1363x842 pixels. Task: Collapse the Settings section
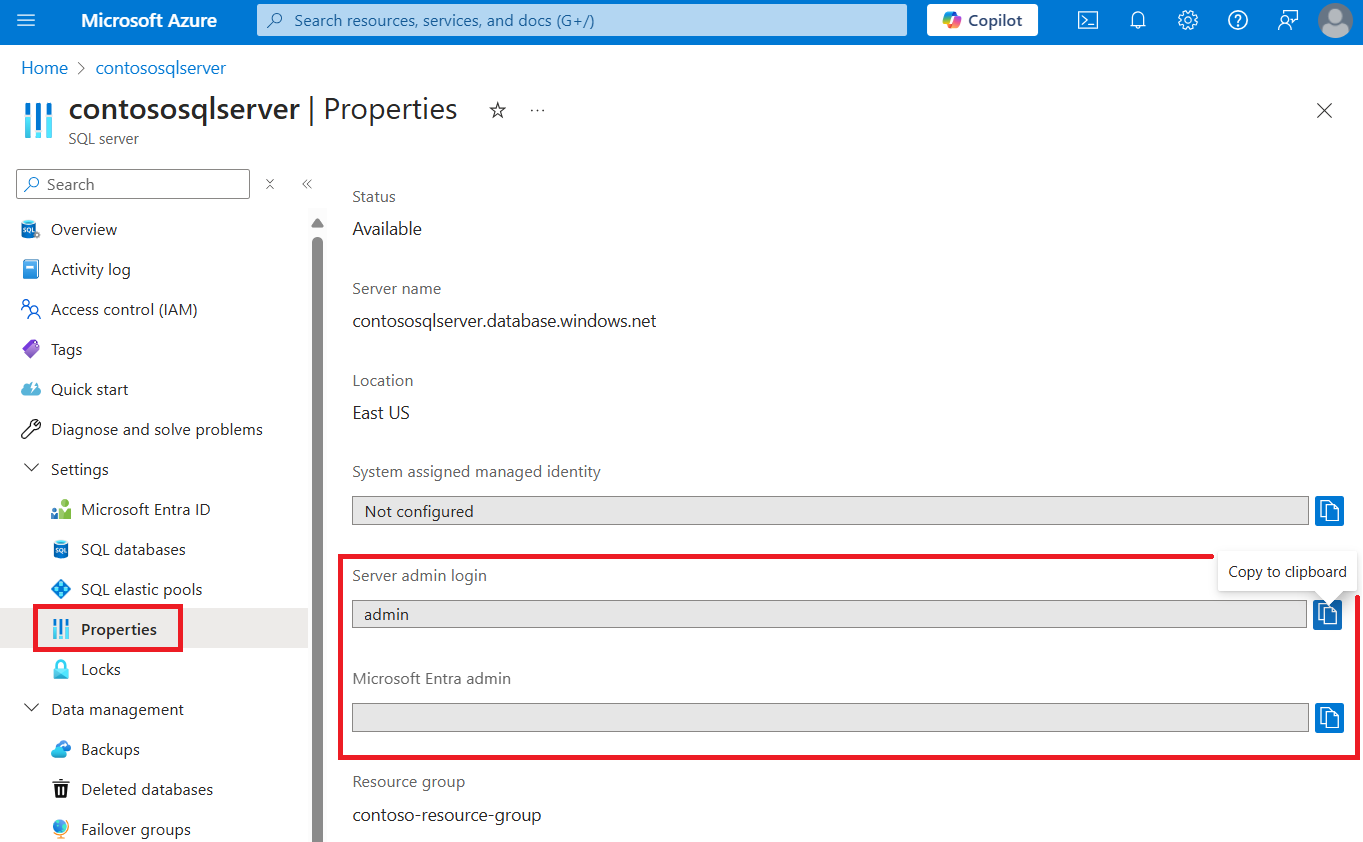tap(32, 468)
